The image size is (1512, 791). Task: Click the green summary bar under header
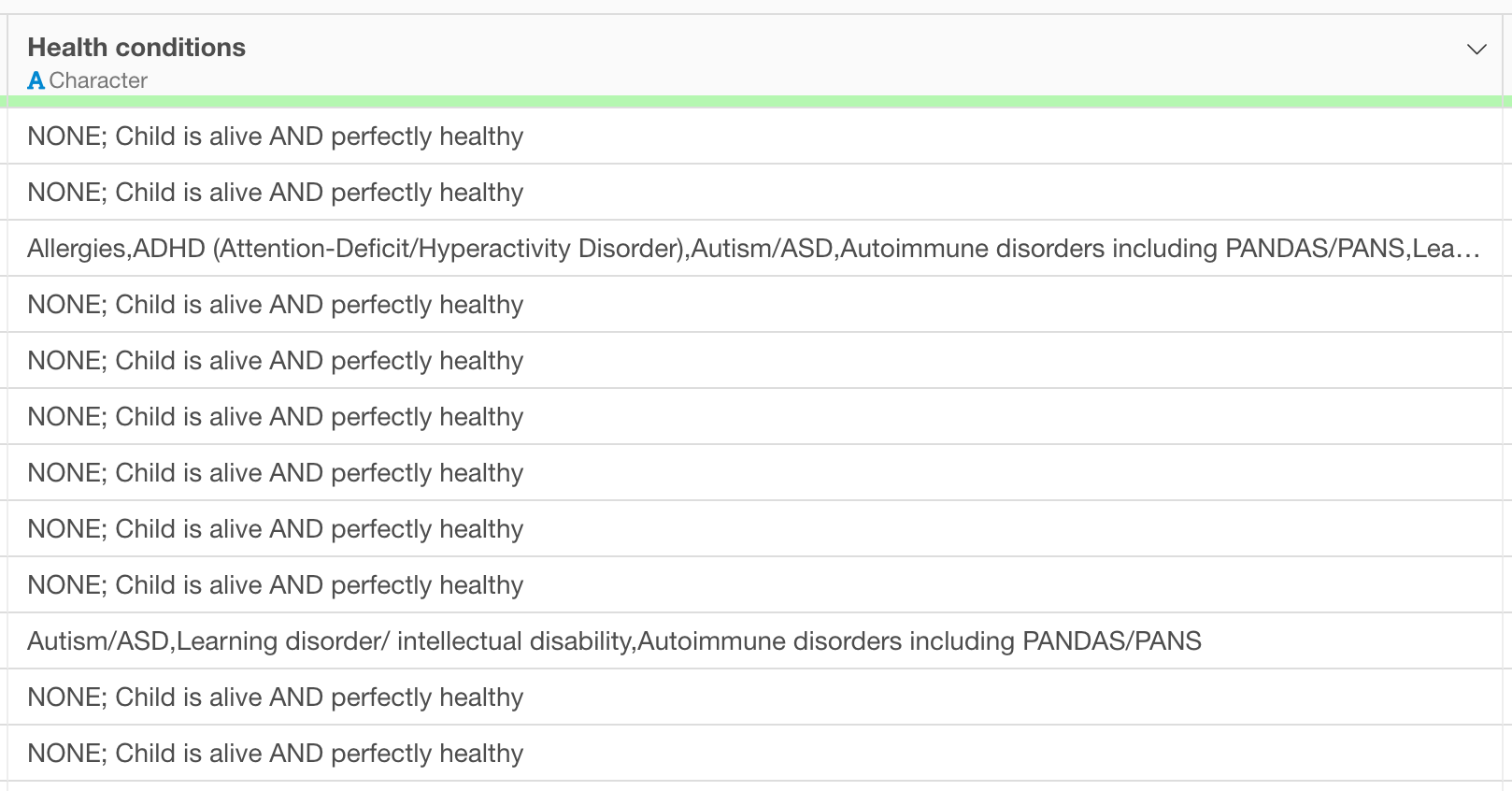pyautogui.click(x=756, y=101)
